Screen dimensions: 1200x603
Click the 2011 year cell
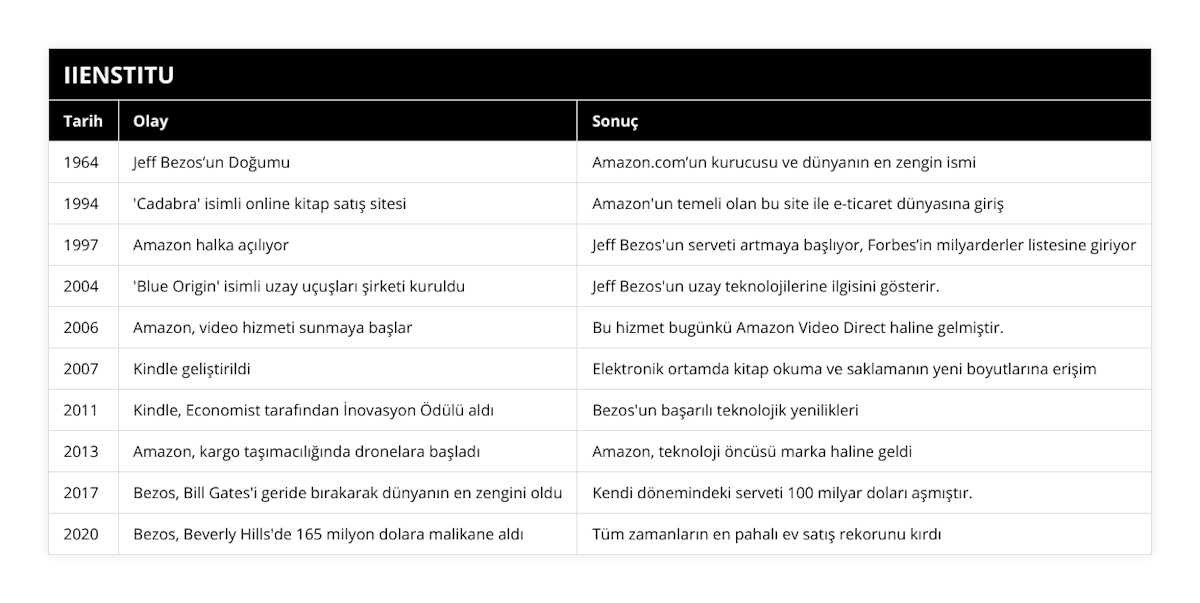[81, 410]
